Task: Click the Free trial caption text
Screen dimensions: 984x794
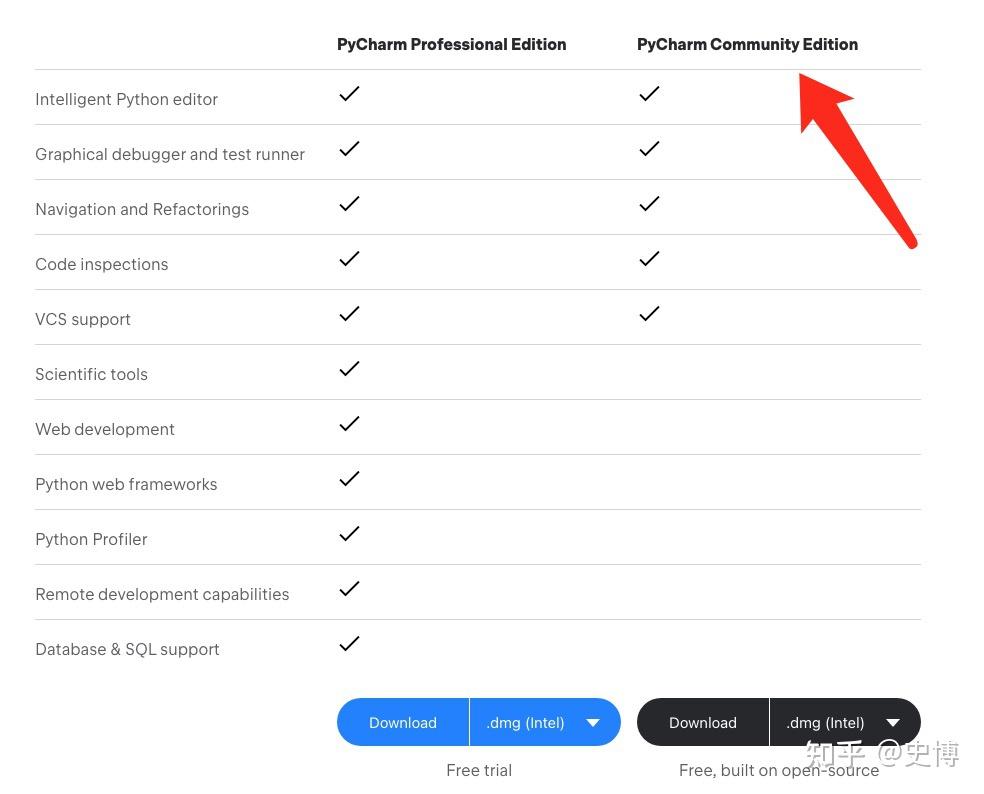Action: (479, 770)
